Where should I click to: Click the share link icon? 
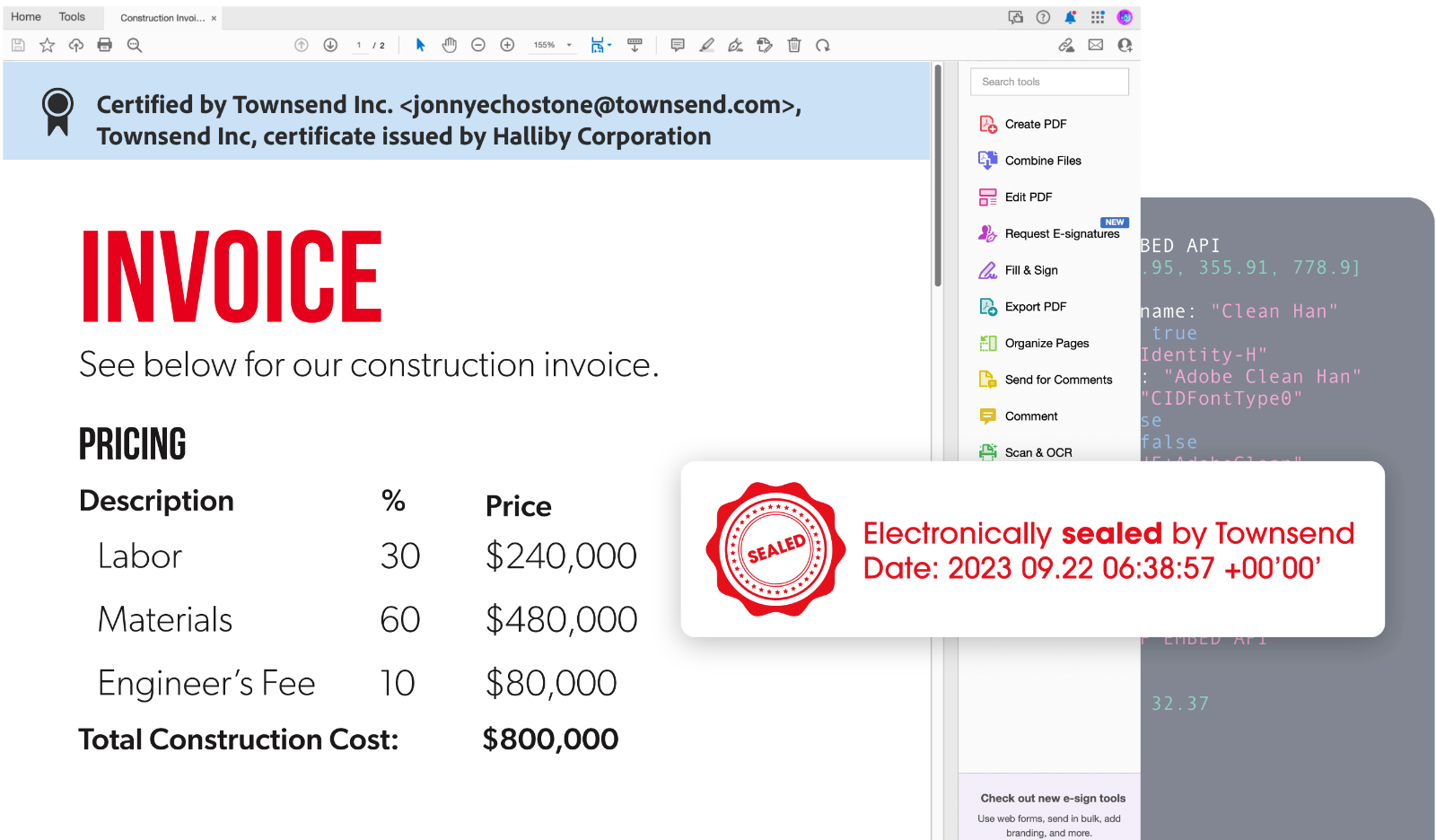[1066, 45]
